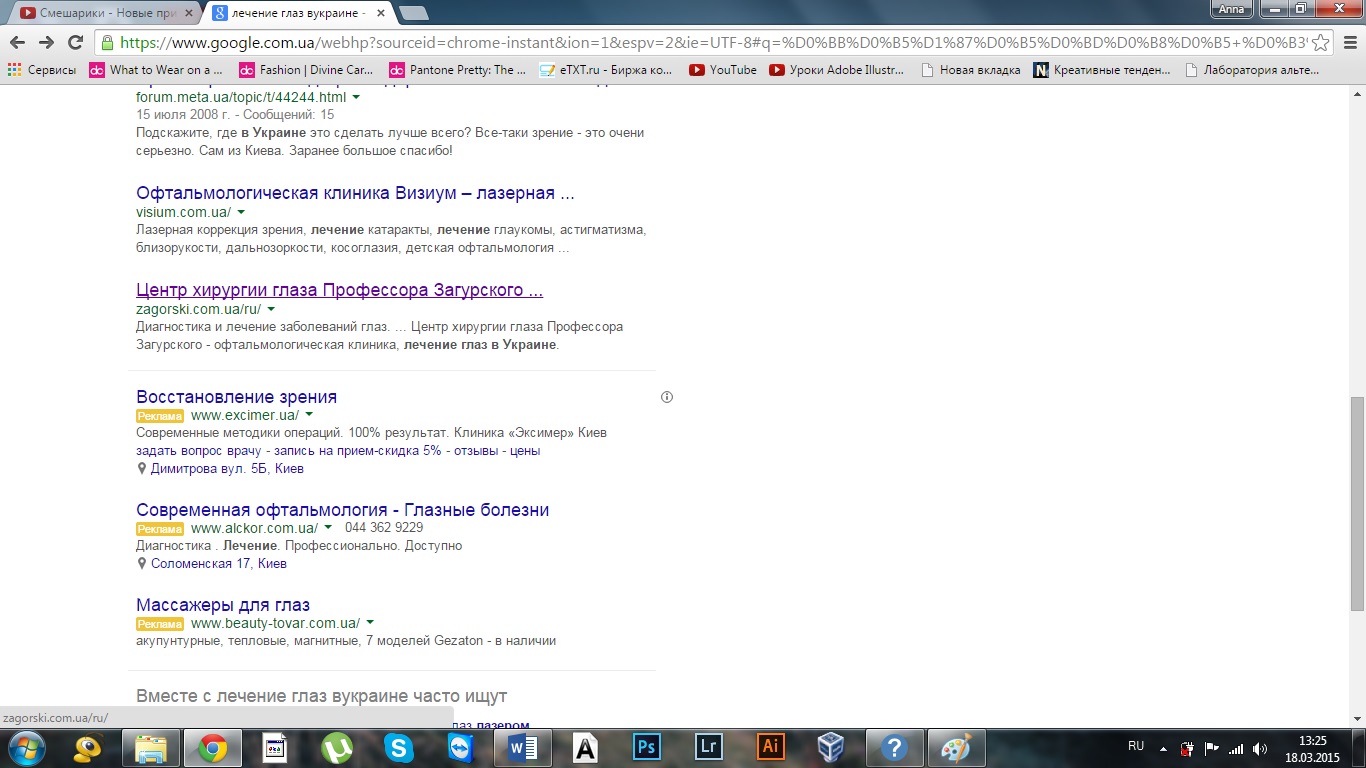
Task: Open the 'Новая вкладка' bookmark
Action: (970, 70)
